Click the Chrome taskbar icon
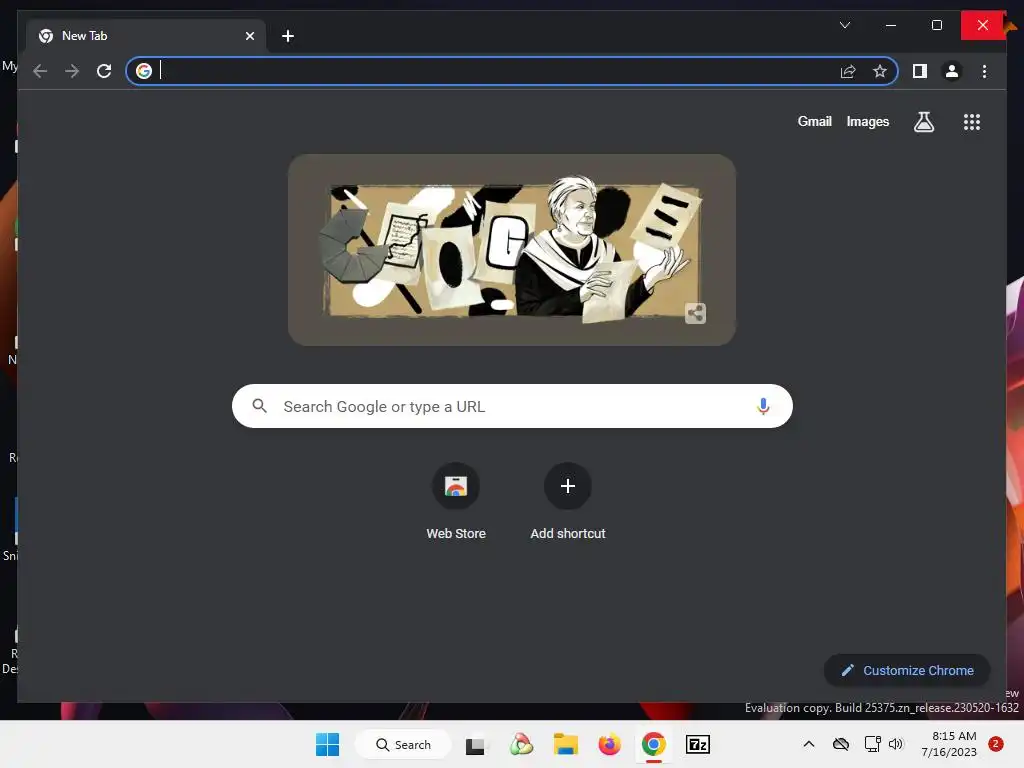The width and height of the screenshot is (1024, 768). [x=653, y=744]
